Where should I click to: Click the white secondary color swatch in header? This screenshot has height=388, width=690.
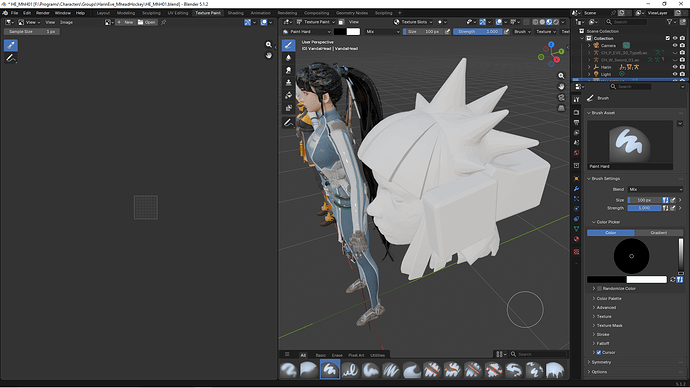[353, 32]
